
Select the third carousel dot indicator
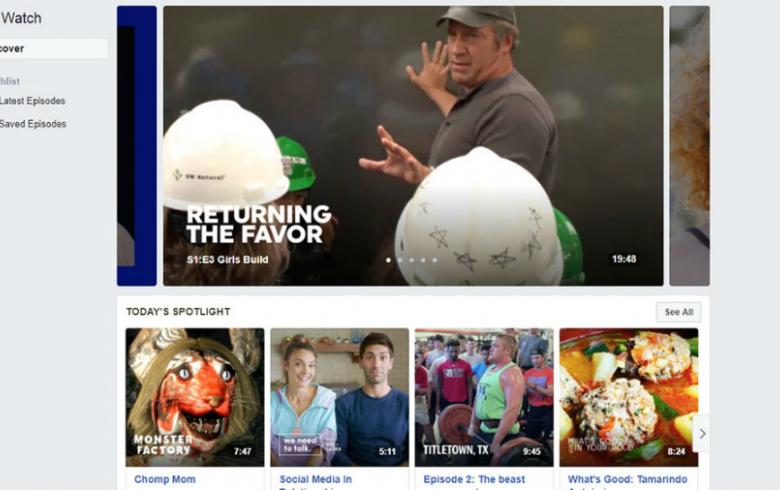click(411, 260)
